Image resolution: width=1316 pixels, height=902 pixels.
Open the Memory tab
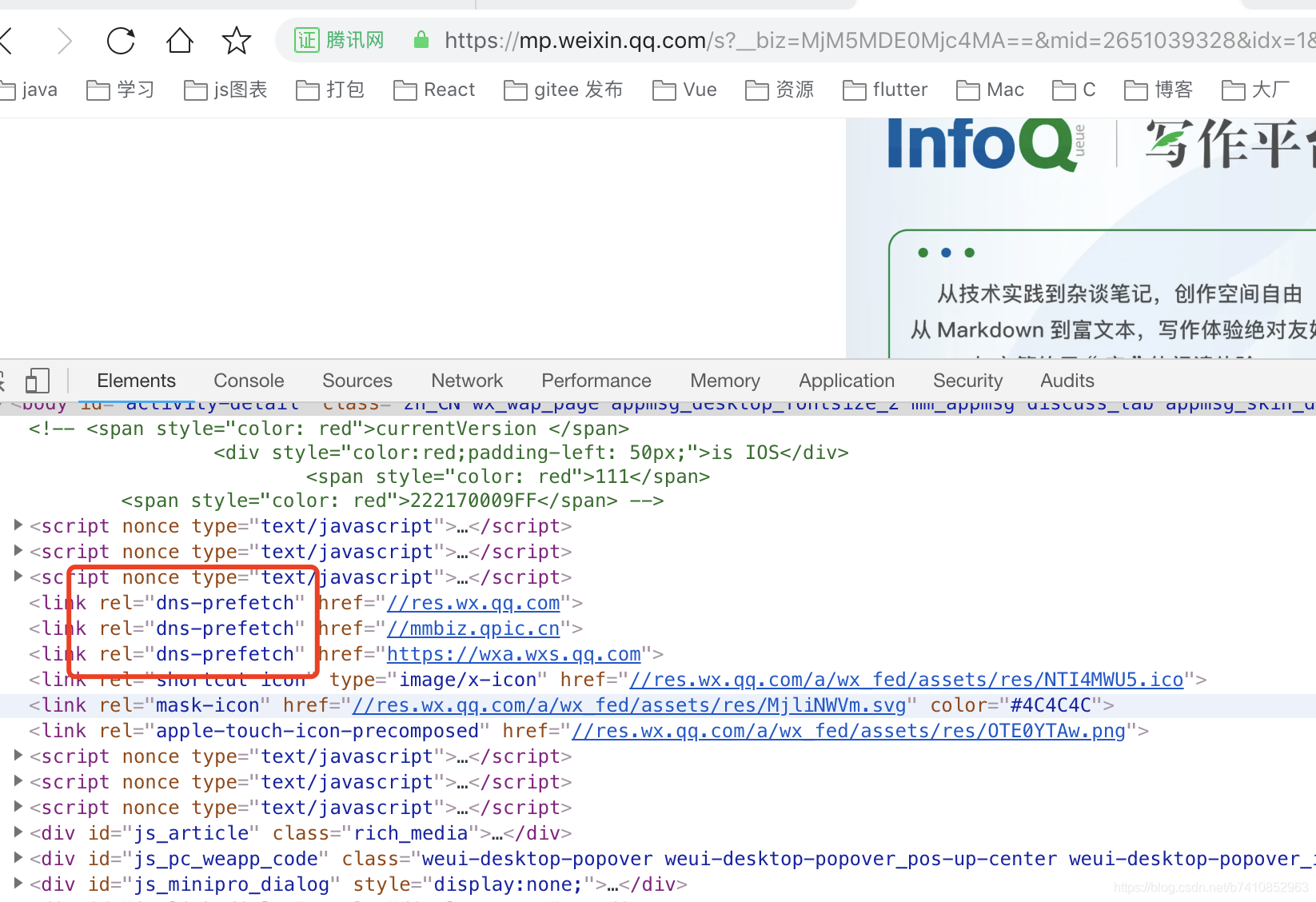coord(725,381)
